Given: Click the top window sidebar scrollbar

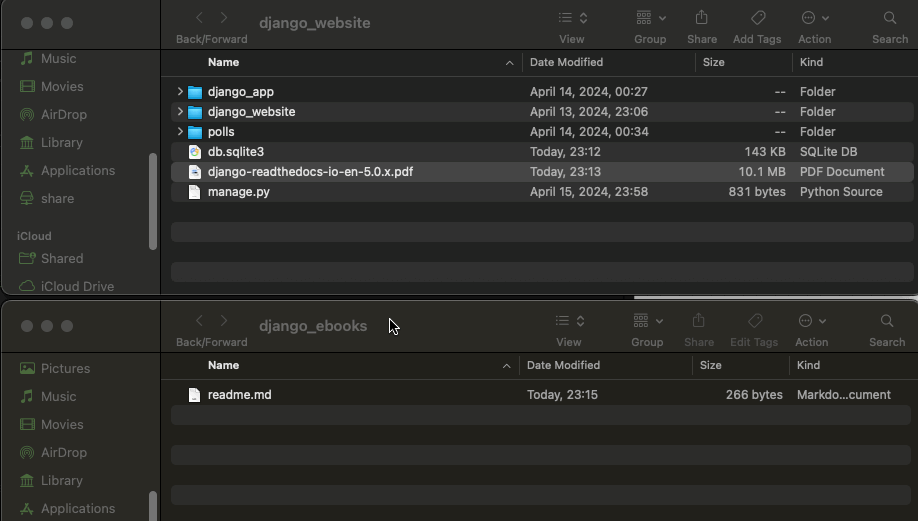Looking at the screenshot, I should (x=153, y=202).
